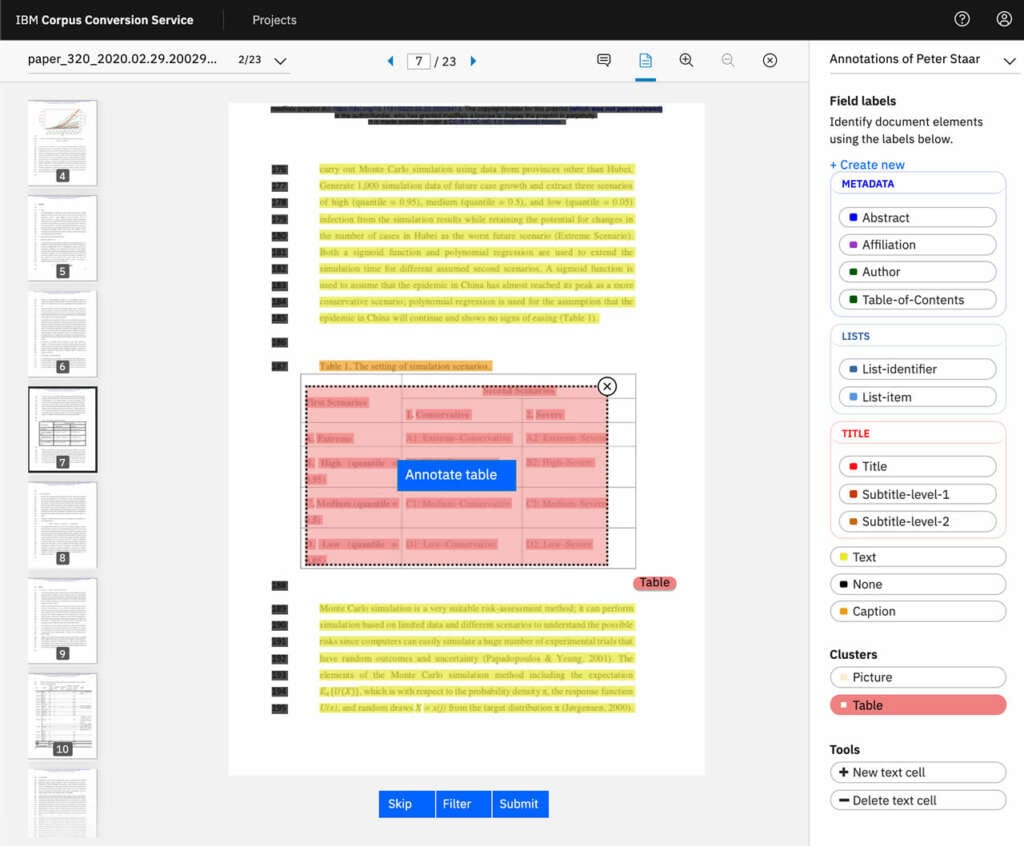Click the LISTS group header

click(856, 336)
